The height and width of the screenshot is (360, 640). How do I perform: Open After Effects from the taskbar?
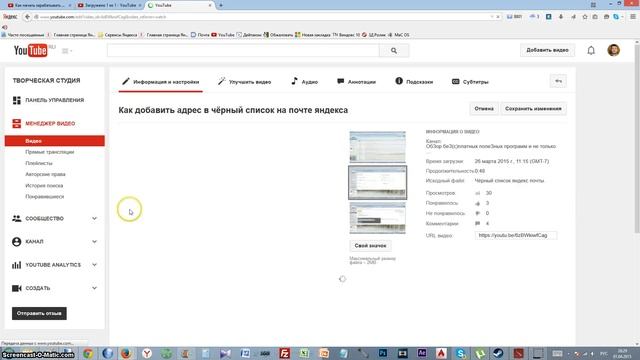pyautogui.click(x=422, y=353)
